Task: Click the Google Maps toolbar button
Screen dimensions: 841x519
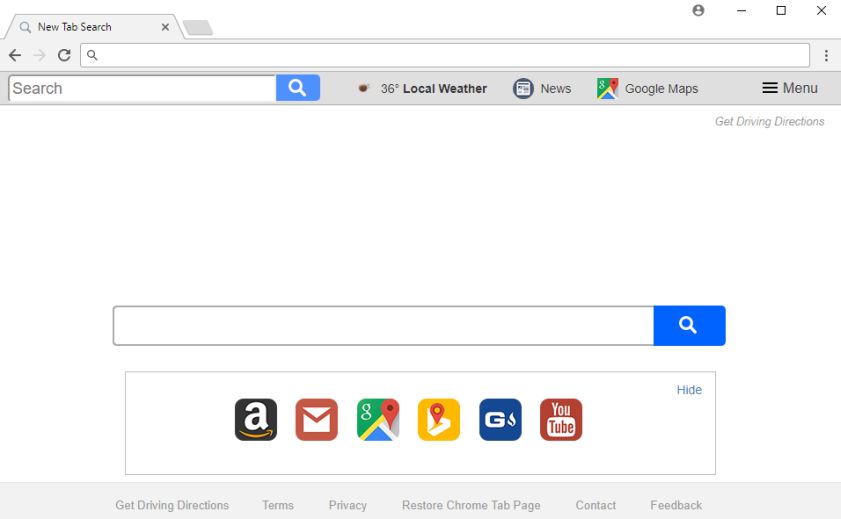Action: click(x=647, y=88)
